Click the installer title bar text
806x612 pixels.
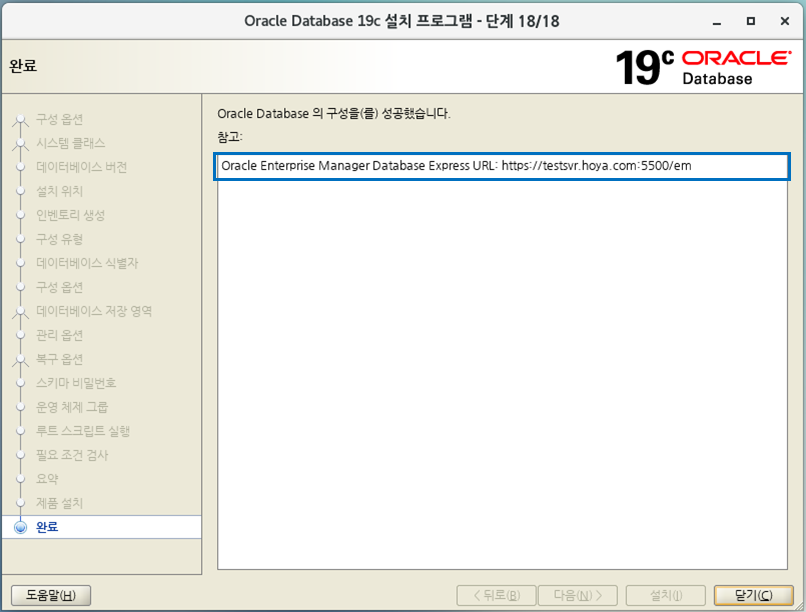pos(401,21)
